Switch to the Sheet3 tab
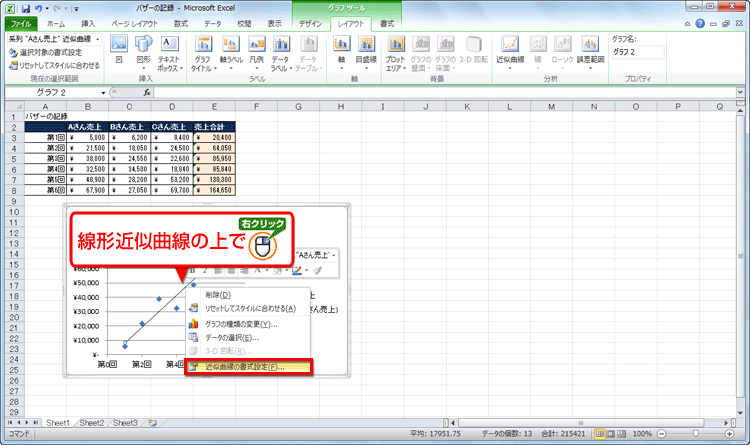The width and height of the screenshot is (750, 445). point(125,423)
